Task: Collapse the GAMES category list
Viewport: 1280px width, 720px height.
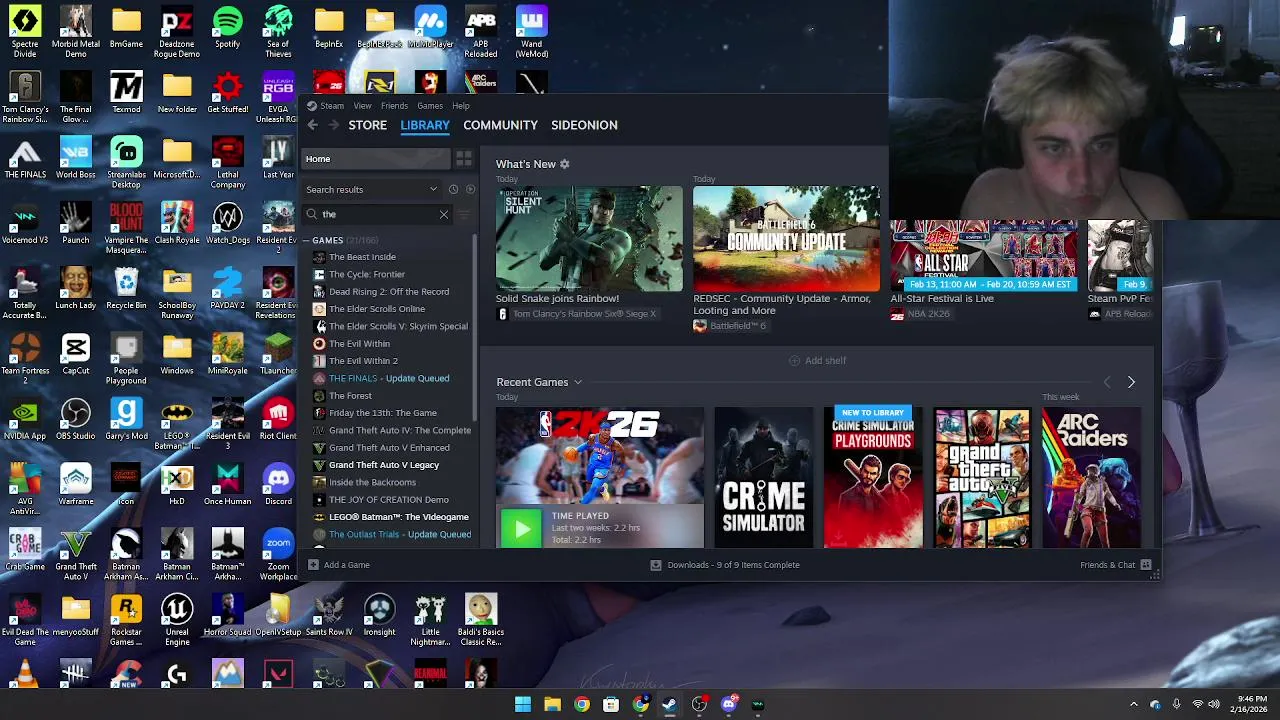Action: pyautogui.click(x=307, y=240)
